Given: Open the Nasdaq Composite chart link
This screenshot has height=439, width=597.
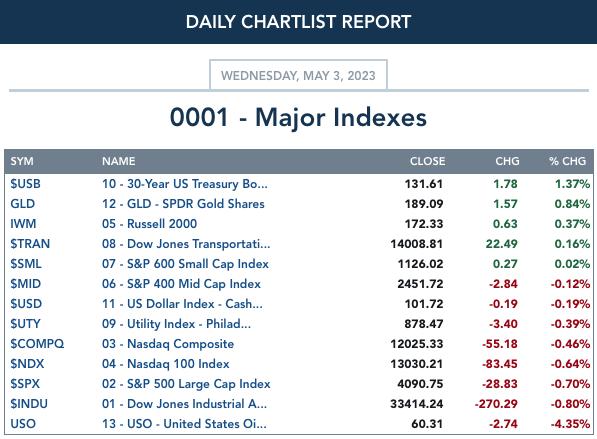Looking at the screenshot, I should [168, 344].
